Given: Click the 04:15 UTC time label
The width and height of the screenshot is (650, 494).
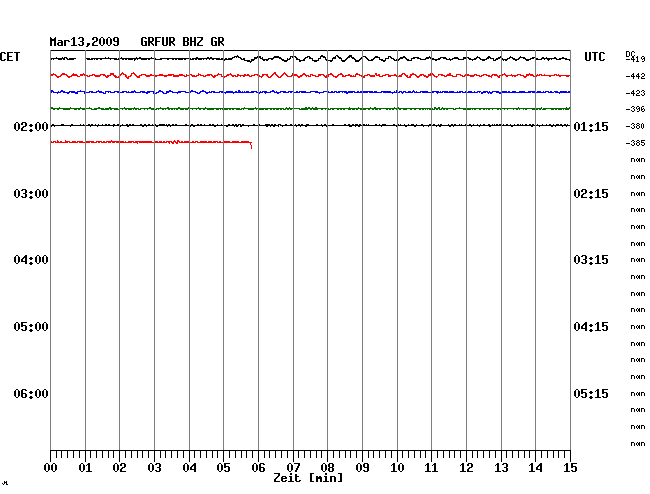Looking at the screenshot, I should tap(591, 327).
